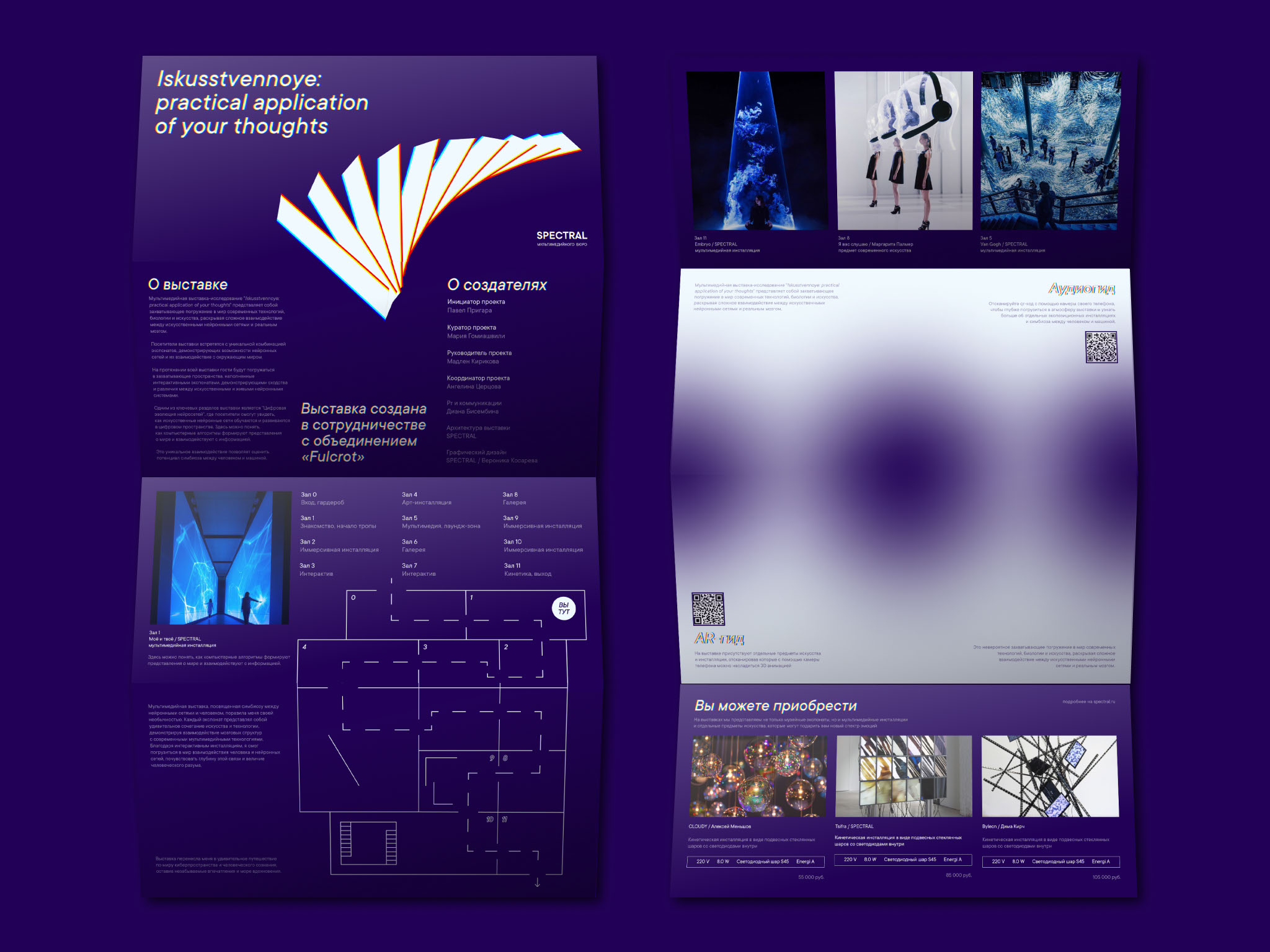Click the 'Зал 5' Мультимедиа лаундж-зона entry
Viewport: 1270px width, 952px height.
click(x=440, y=522)
